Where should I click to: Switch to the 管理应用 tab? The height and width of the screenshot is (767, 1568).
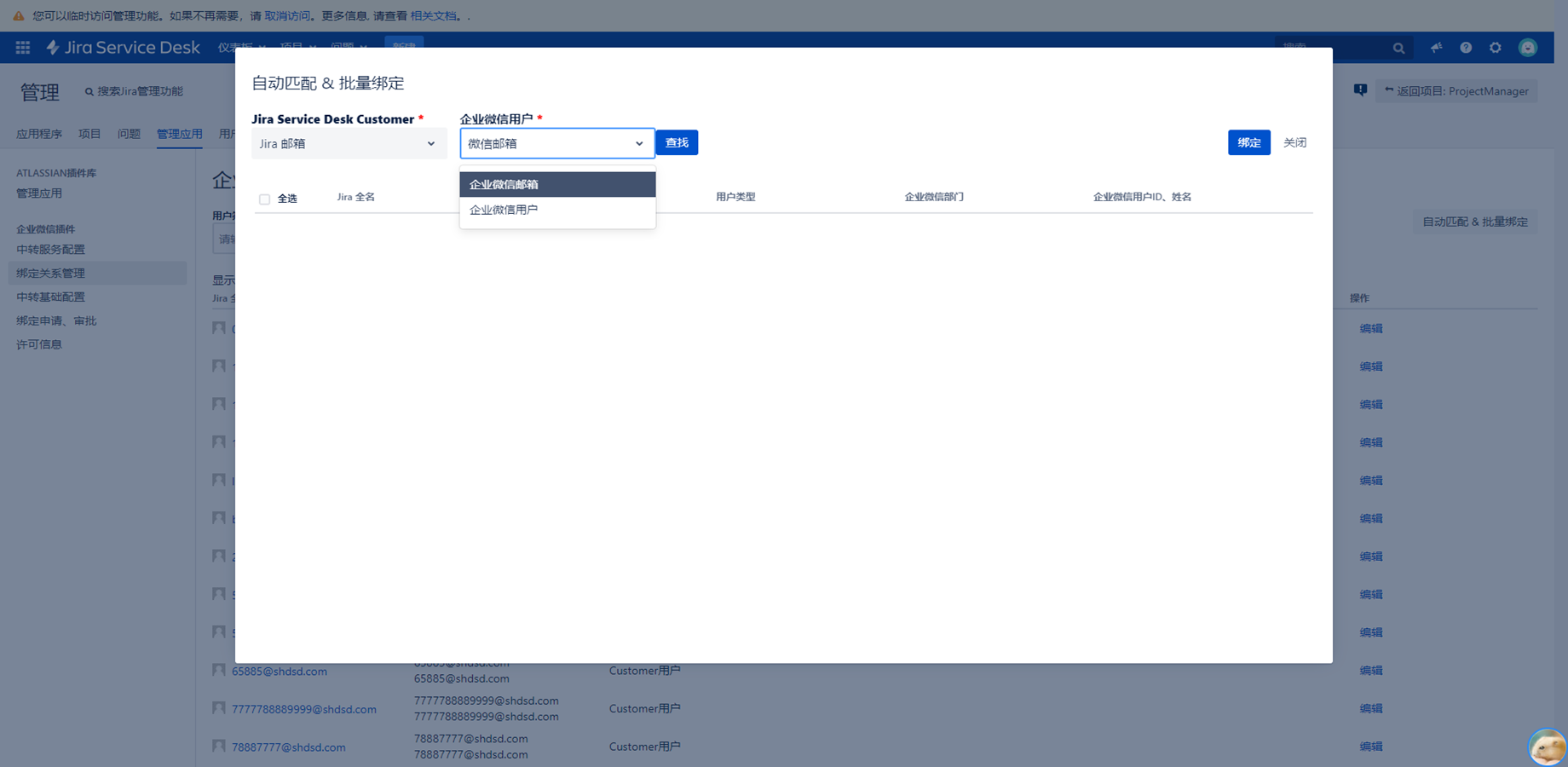click(x=179, y=134)
